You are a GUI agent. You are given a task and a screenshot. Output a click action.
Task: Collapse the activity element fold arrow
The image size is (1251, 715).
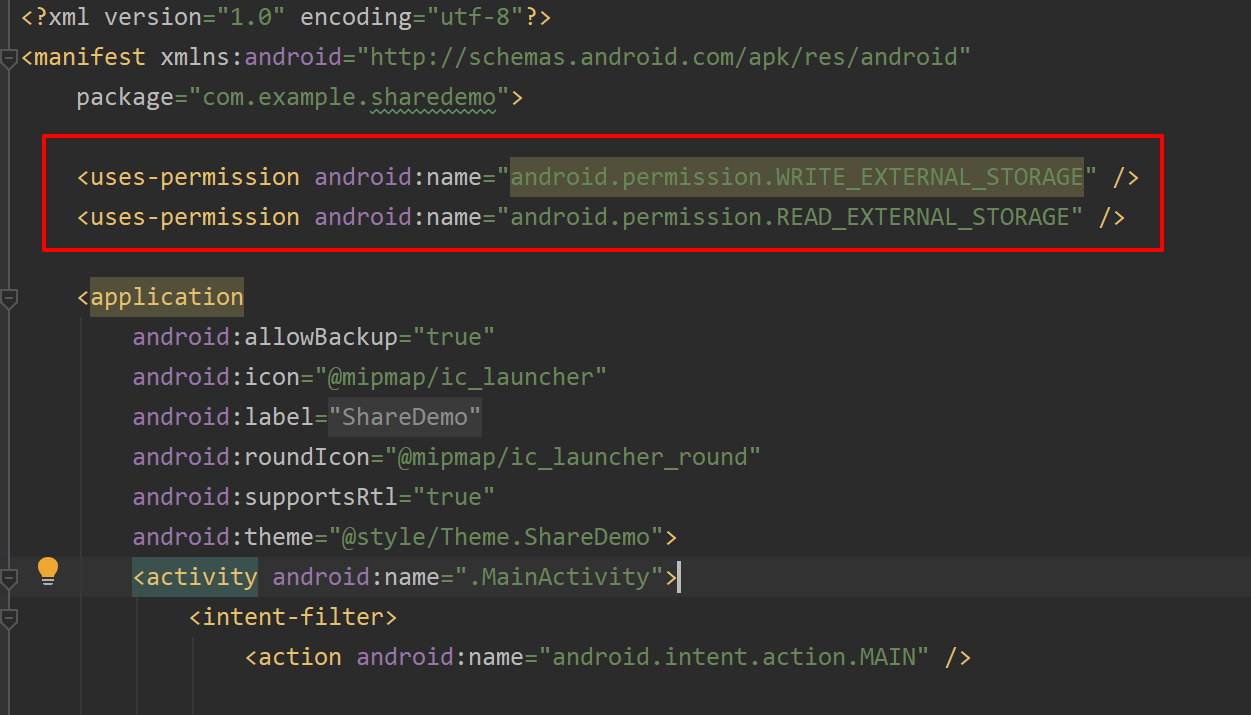(8, 576)
